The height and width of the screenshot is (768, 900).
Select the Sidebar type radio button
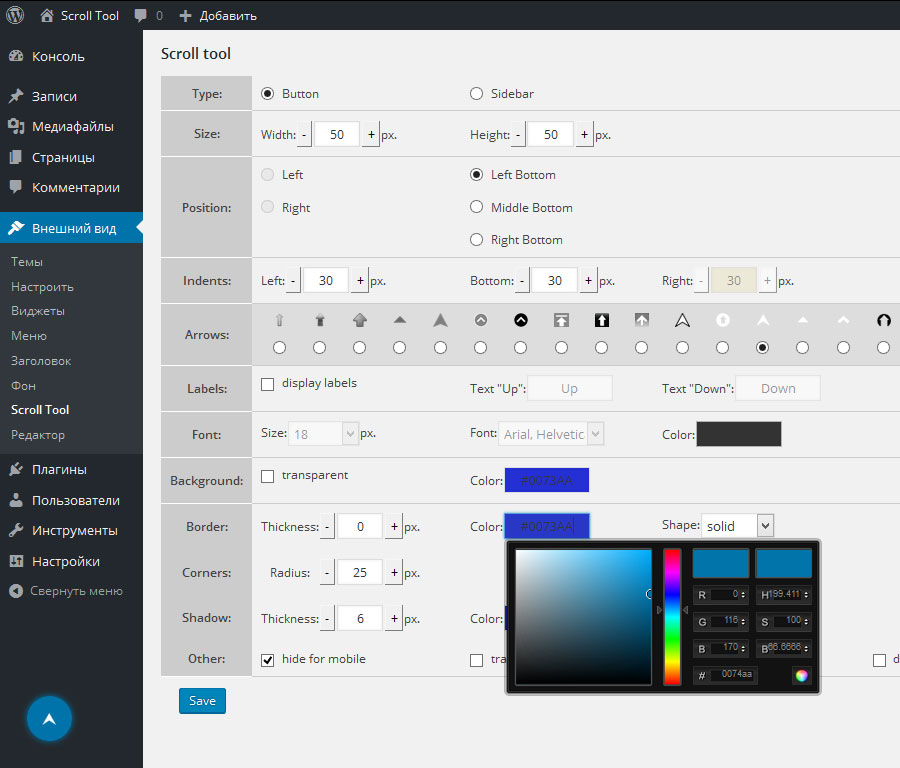(476, 94)
